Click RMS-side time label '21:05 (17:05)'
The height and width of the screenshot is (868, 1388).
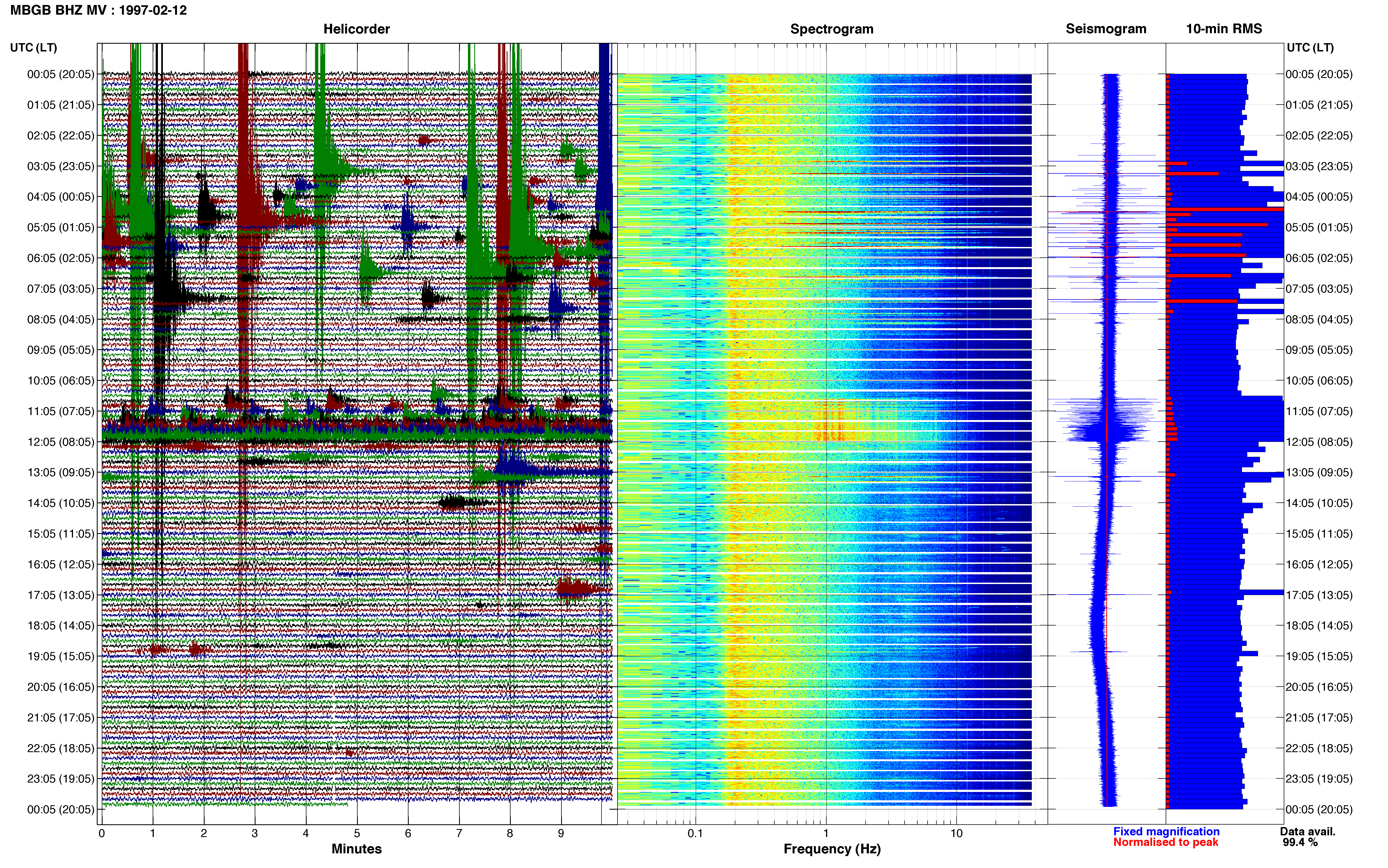click(1319, 718)
